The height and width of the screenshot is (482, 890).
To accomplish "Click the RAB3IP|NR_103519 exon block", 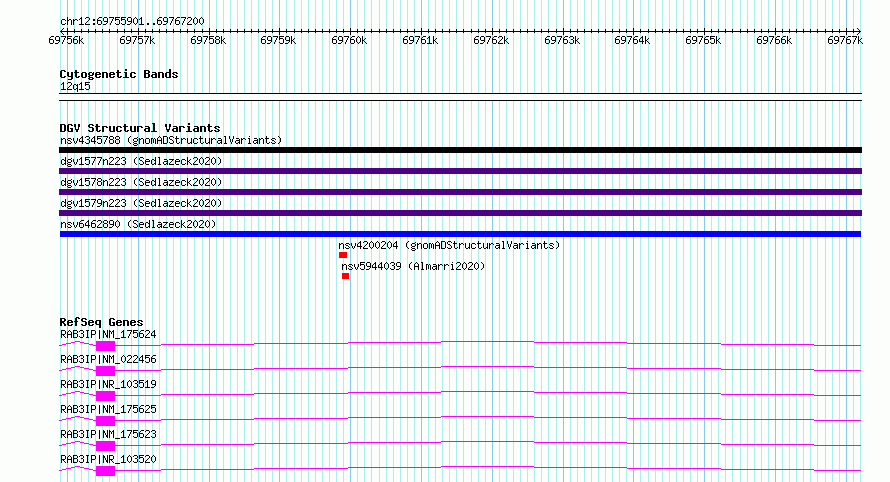I will 106,396.
